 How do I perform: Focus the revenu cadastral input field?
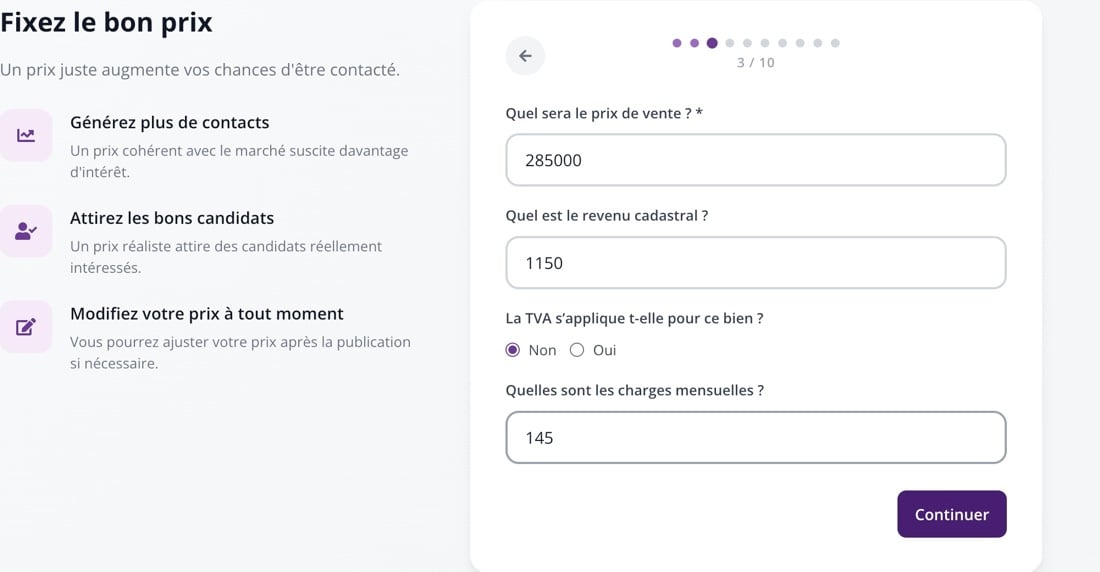pyautogui.click(x=756, y=263)
